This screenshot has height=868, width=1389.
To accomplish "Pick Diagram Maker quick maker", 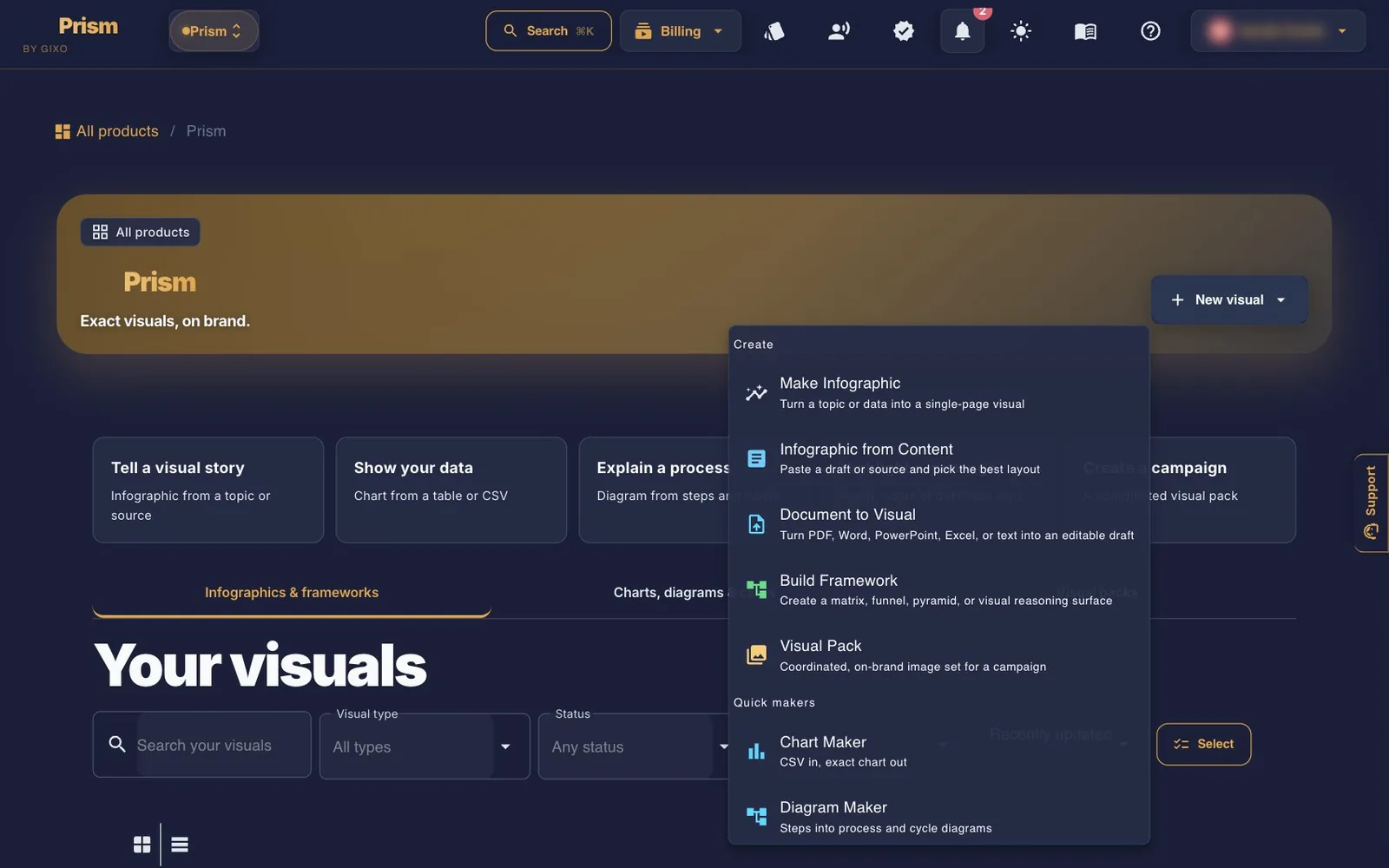I will pyautogui.click(x=938, y=817).
